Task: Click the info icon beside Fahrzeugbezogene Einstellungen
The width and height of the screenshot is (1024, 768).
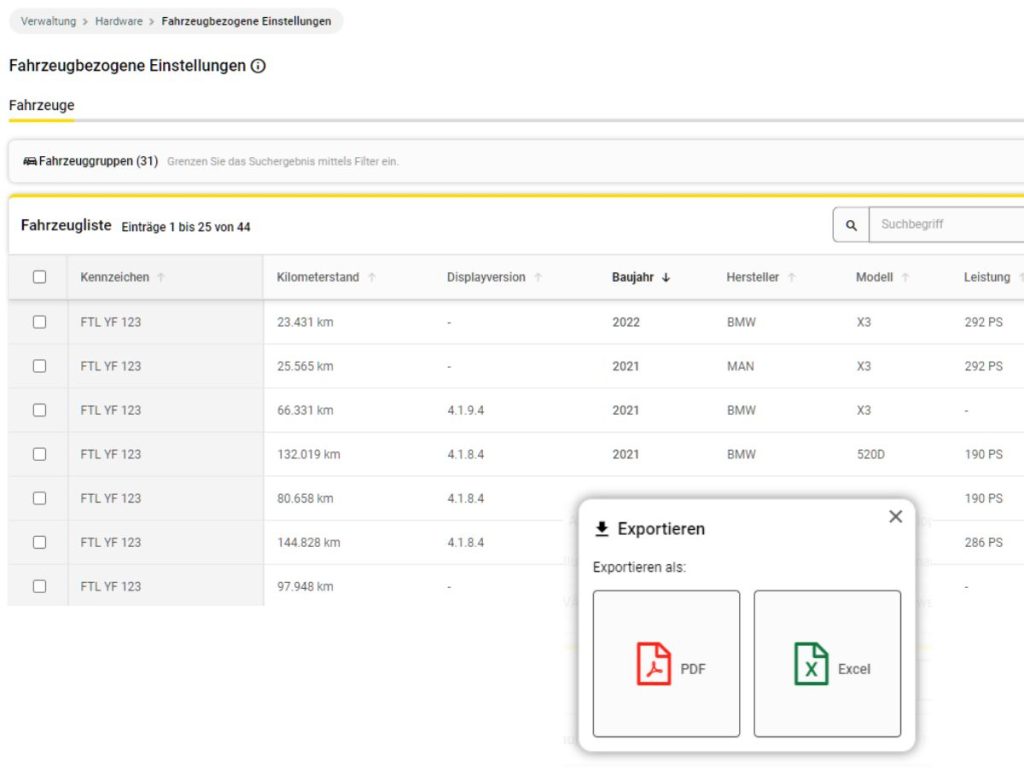Action: [258, 66]
